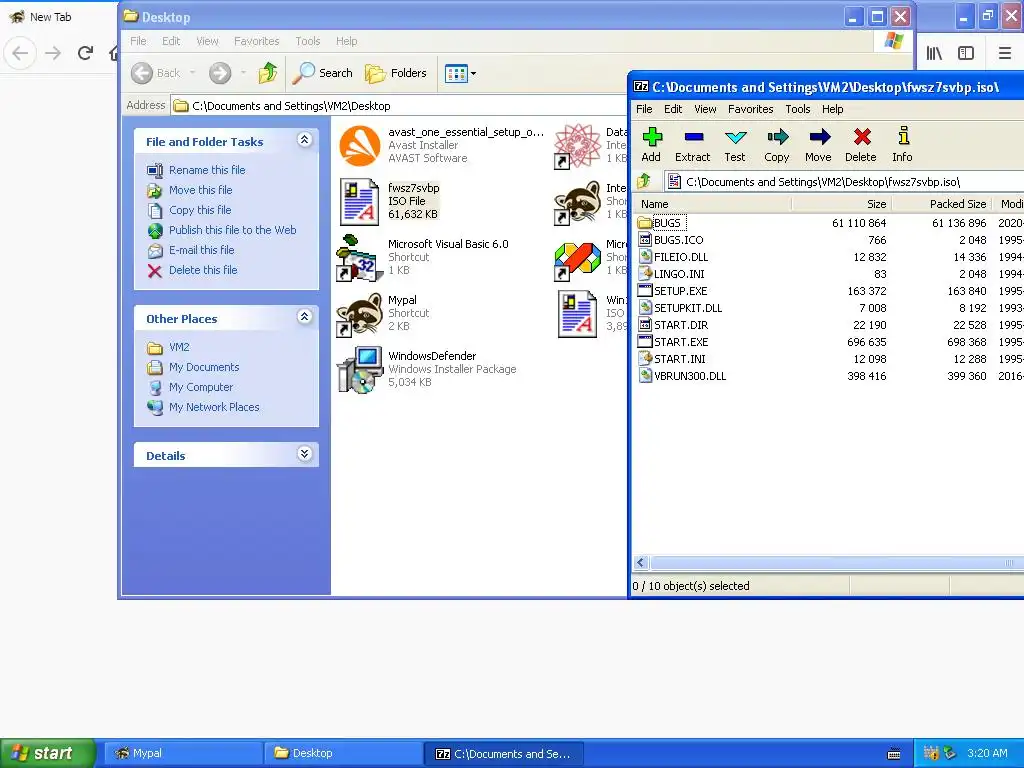Open Back button history dropdown arrow

point(192,73)
